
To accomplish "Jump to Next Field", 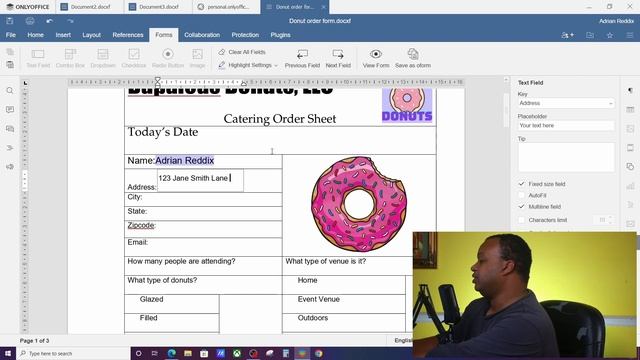I will [x=338, y=58].
